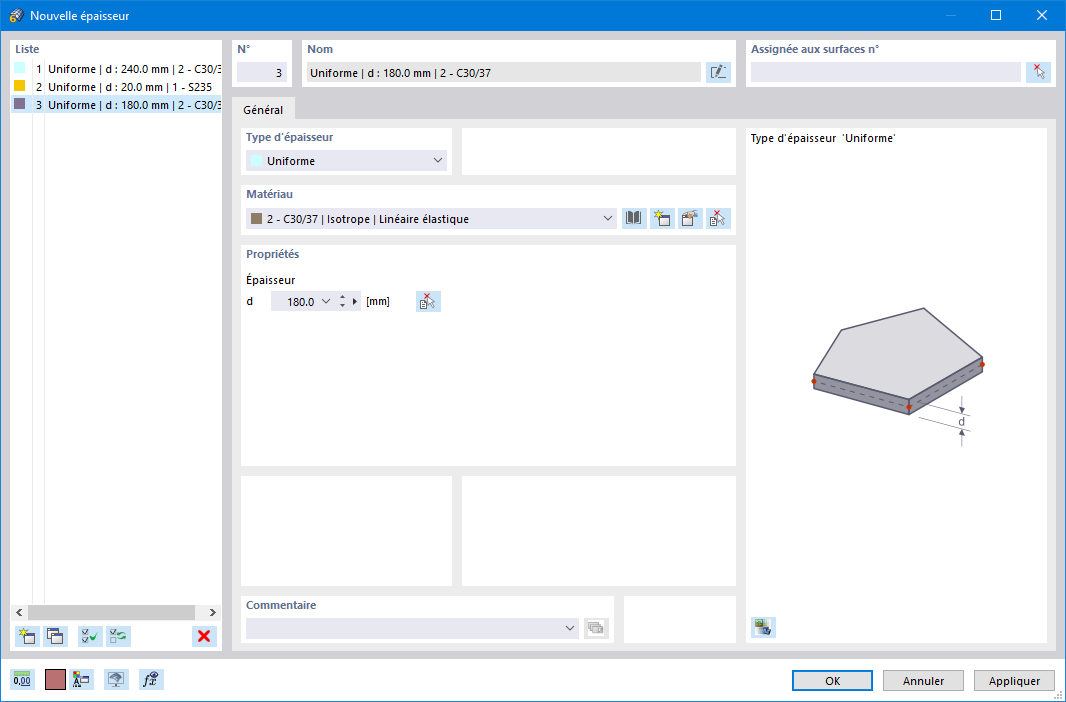Click the right arrow beside thickness stepper
The width and height of the screenshot is (1066, 702).
point(355,302)
